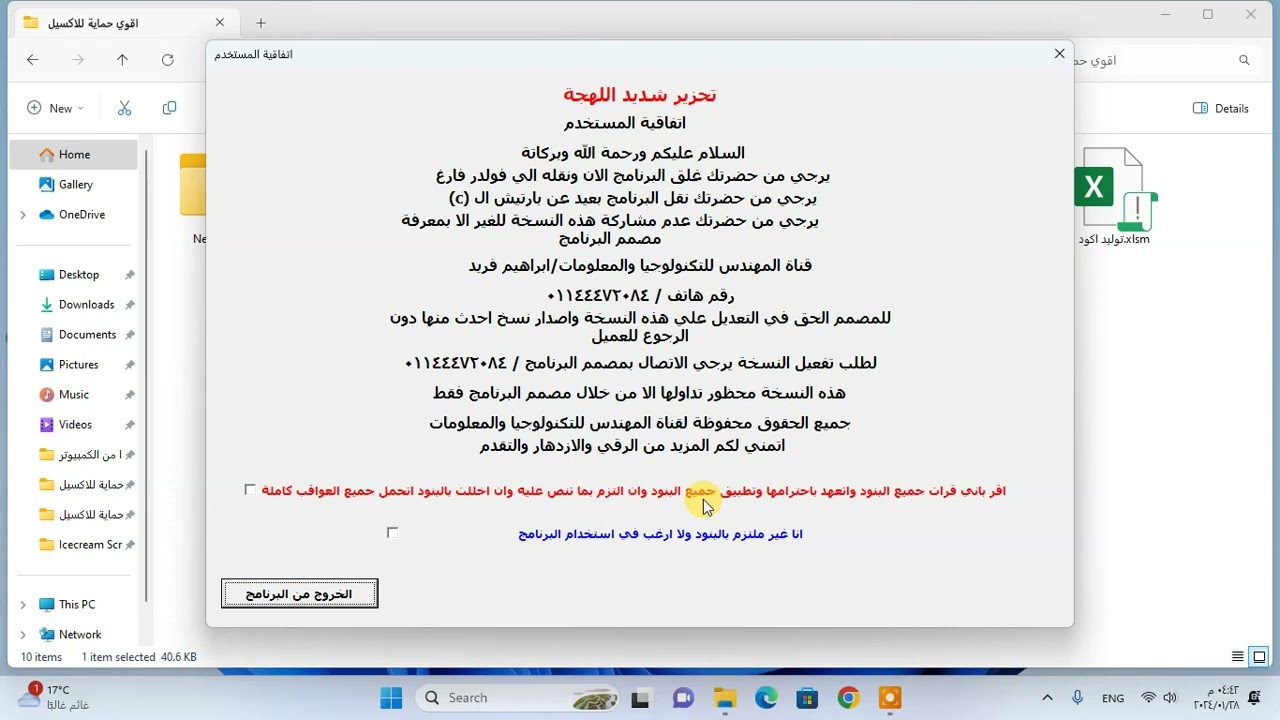Click the red تحذير شديد اللهجة heading
The image size is (1280, 720).
[x=640, y=95]
